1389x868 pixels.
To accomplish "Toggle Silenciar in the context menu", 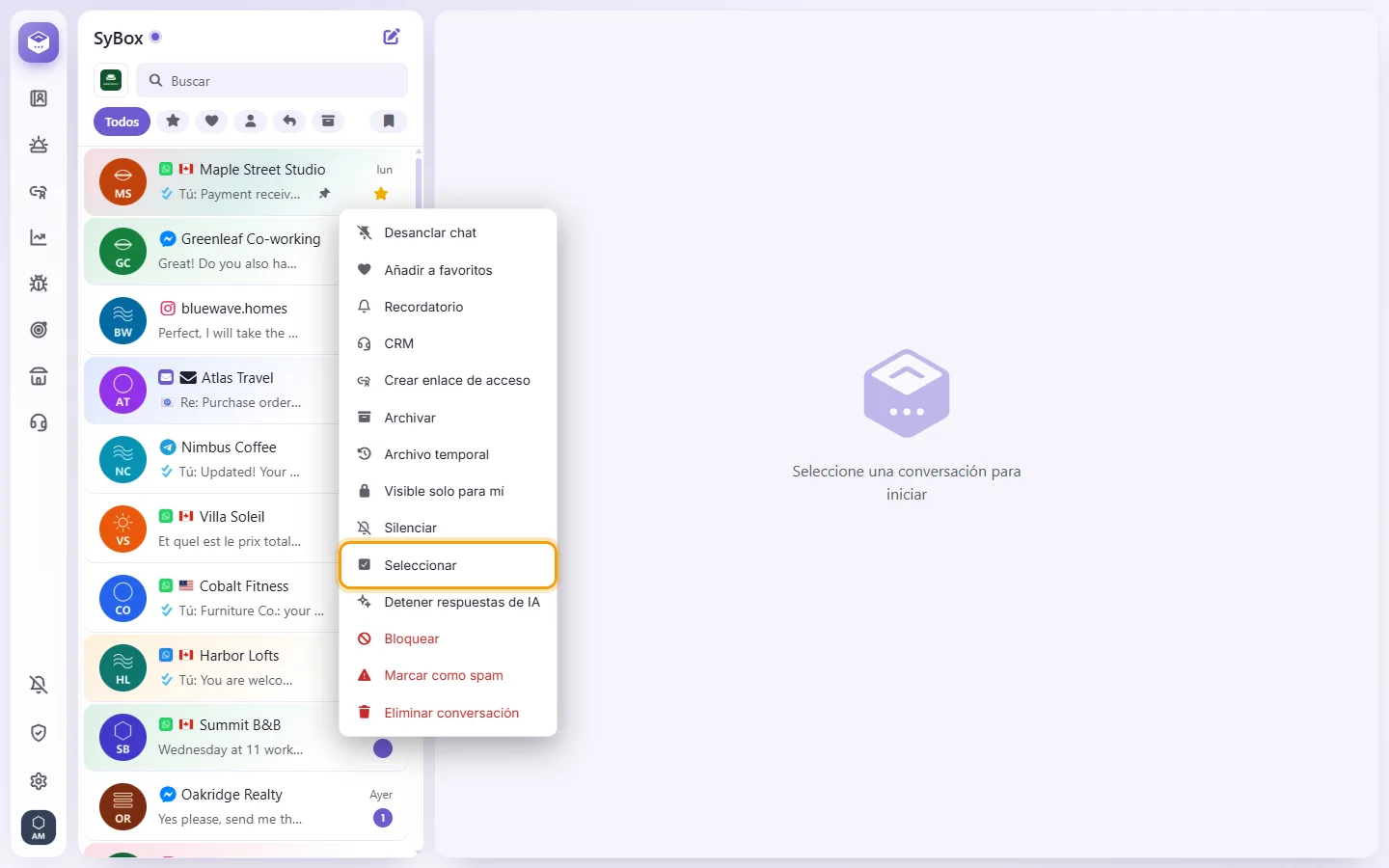I will 449,528.
